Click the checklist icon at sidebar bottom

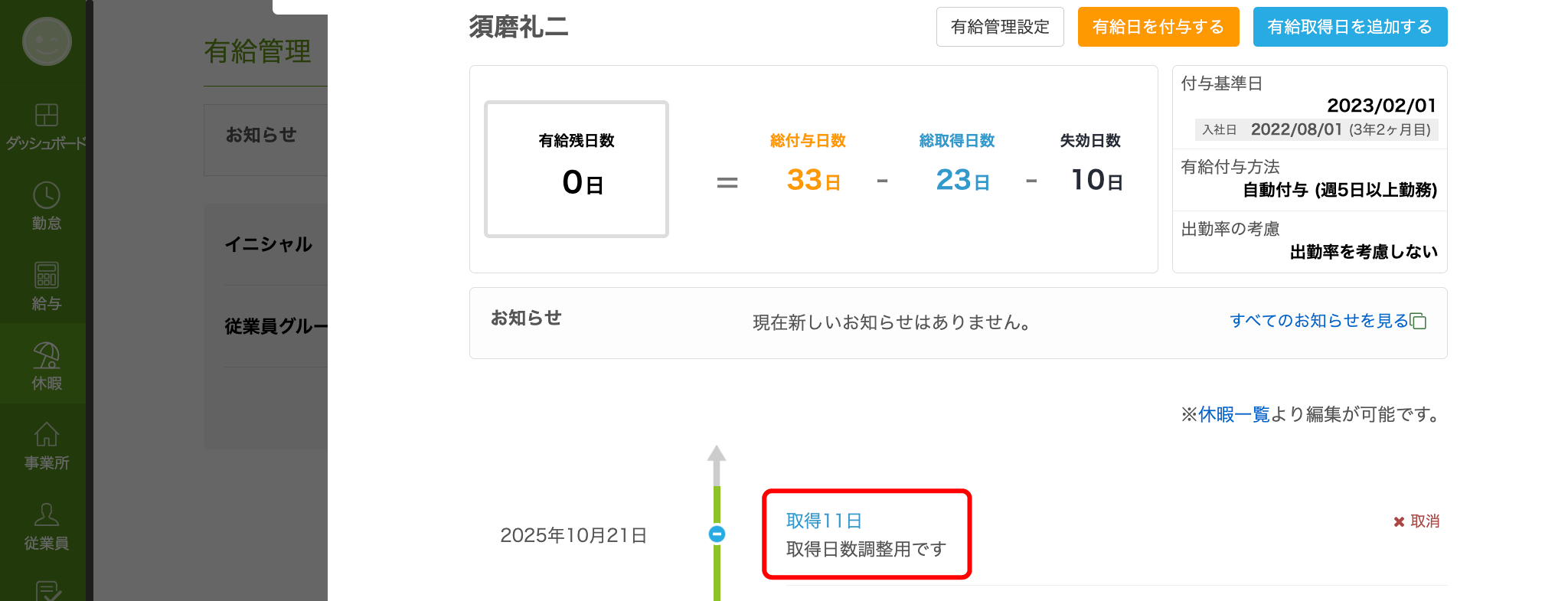coord(47,590)
